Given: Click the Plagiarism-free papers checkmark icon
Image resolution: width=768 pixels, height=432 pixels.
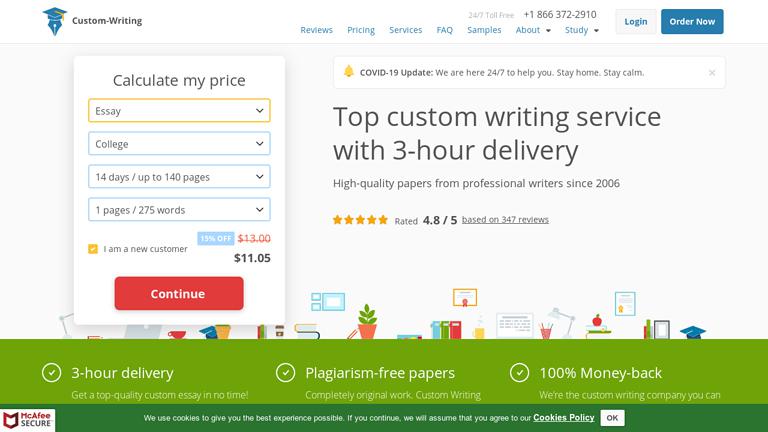Looking at the screenshot, I should 285,373.
